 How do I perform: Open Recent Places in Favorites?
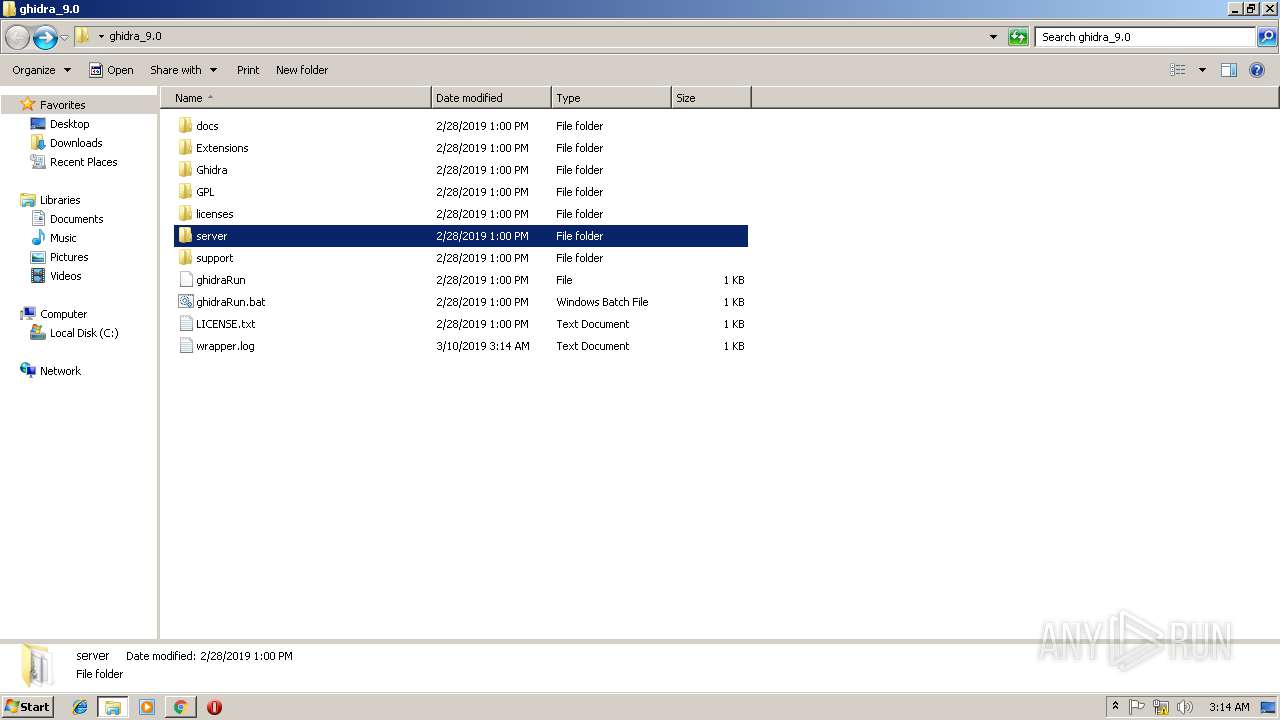83,162
